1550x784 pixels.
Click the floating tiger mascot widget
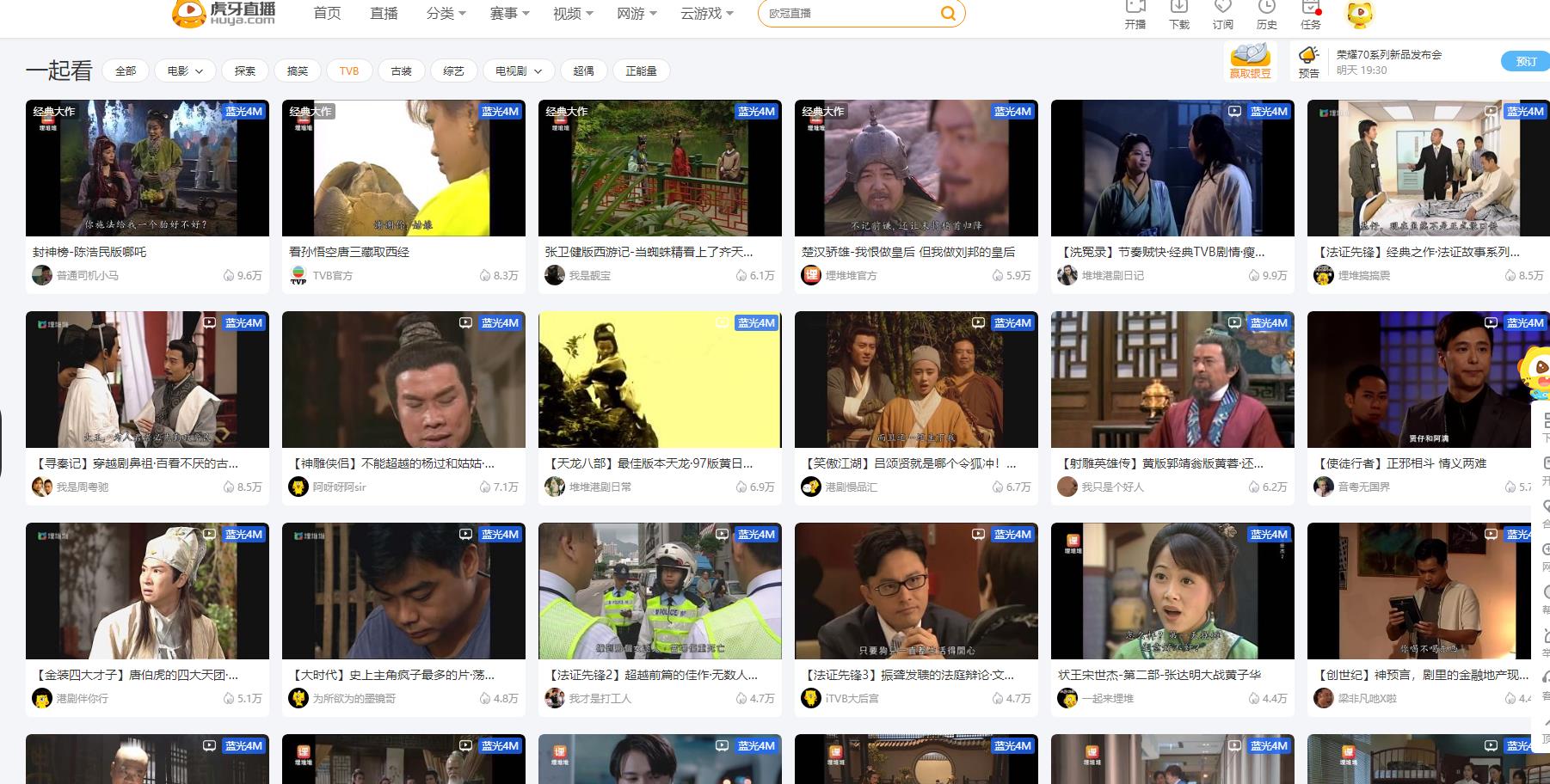[1533, 372]
